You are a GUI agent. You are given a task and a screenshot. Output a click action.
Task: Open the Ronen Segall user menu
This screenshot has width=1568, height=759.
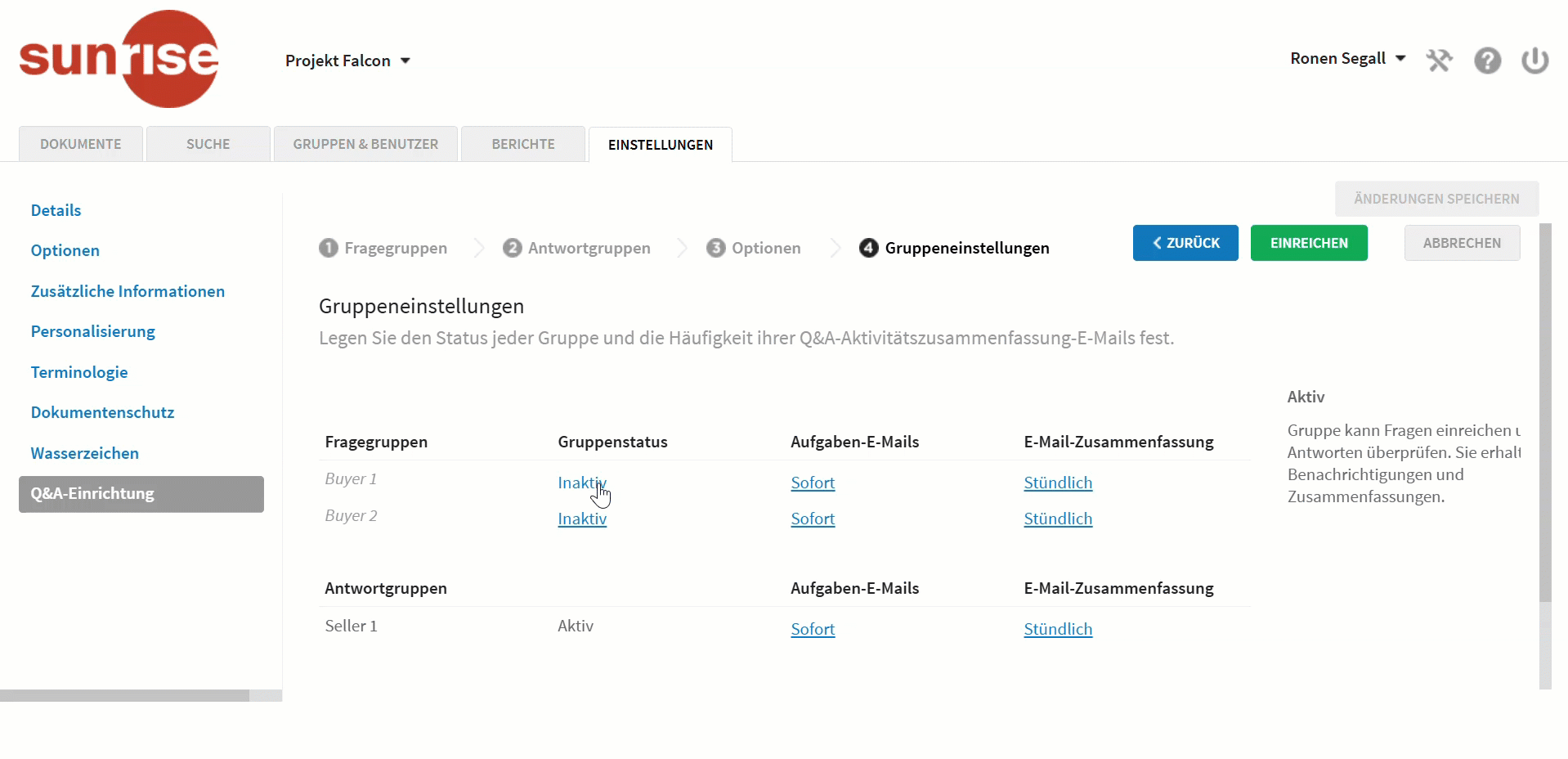1347,58
